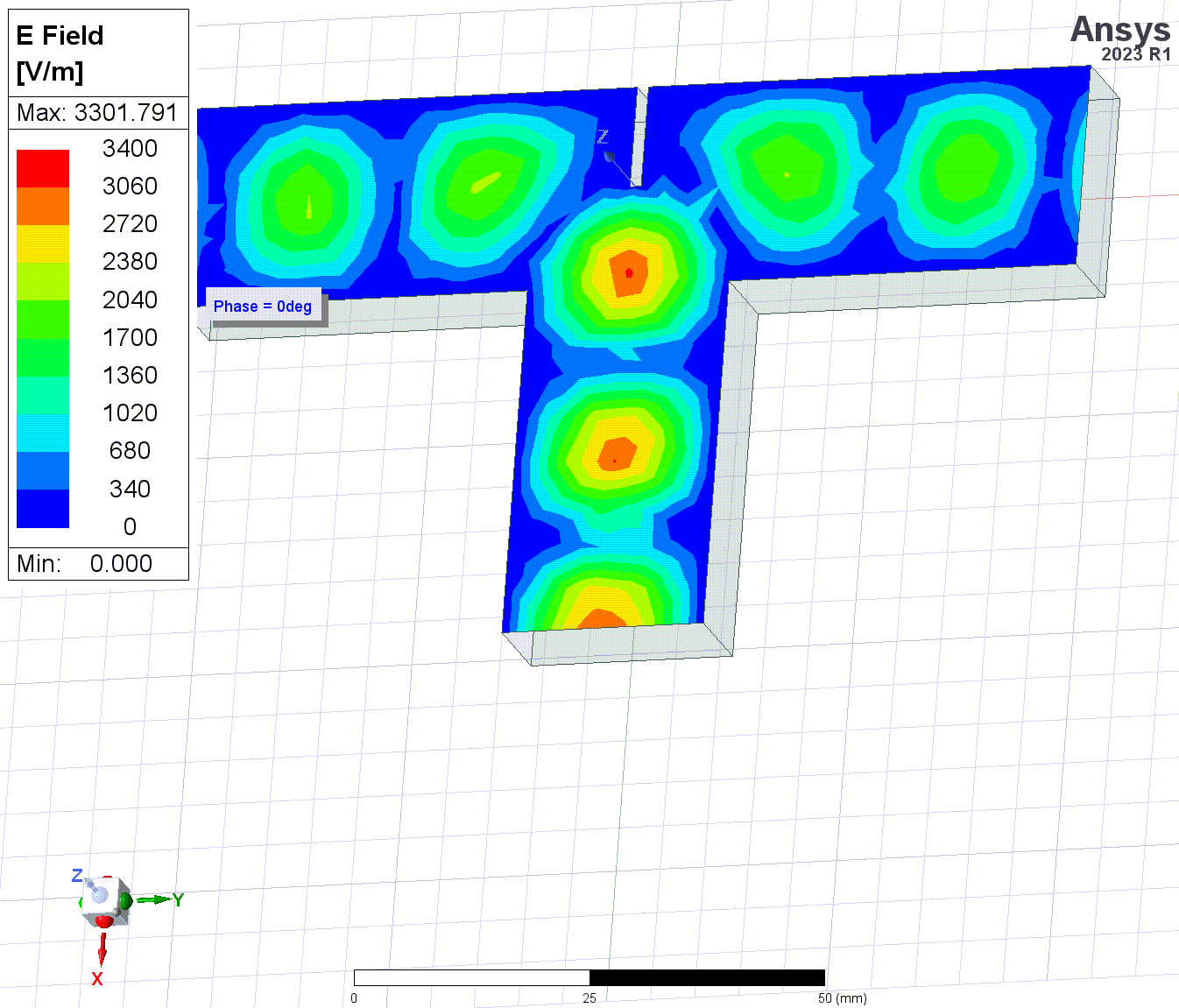Click the 3060 legend value
The image size is (1179, 1008).
(130, 186)
